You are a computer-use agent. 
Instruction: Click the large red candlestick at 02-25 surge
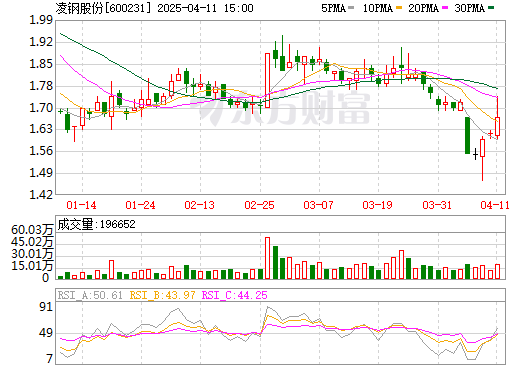pos(267,80)
